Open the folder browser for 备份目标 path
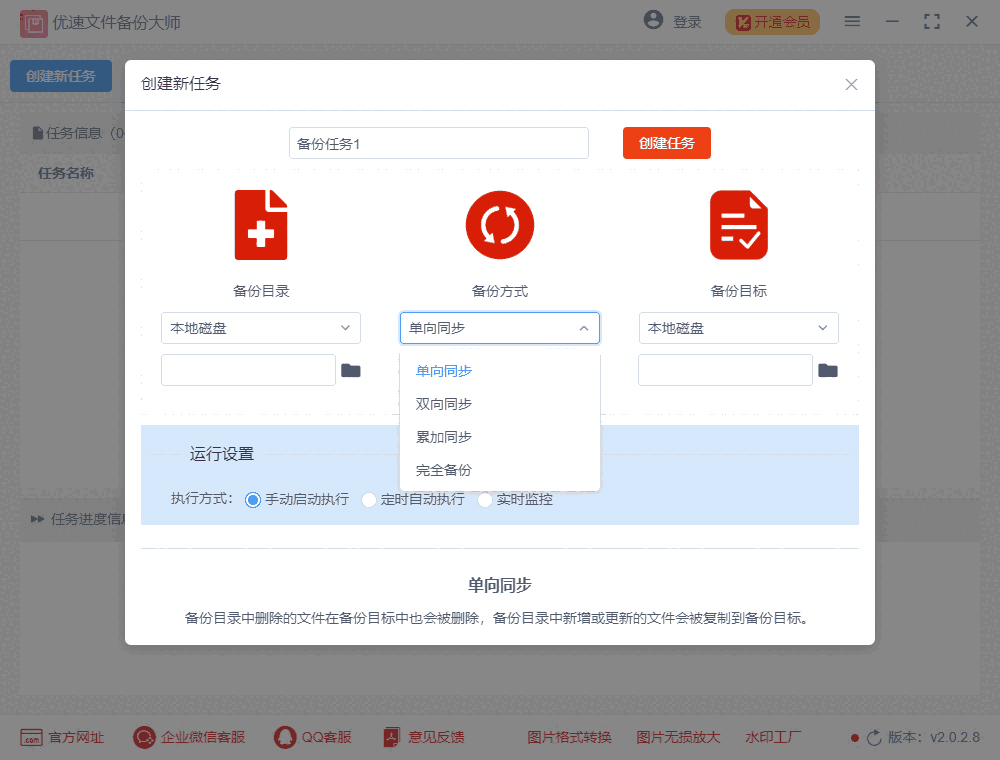The image size is (1000, 760). point(828,369)
